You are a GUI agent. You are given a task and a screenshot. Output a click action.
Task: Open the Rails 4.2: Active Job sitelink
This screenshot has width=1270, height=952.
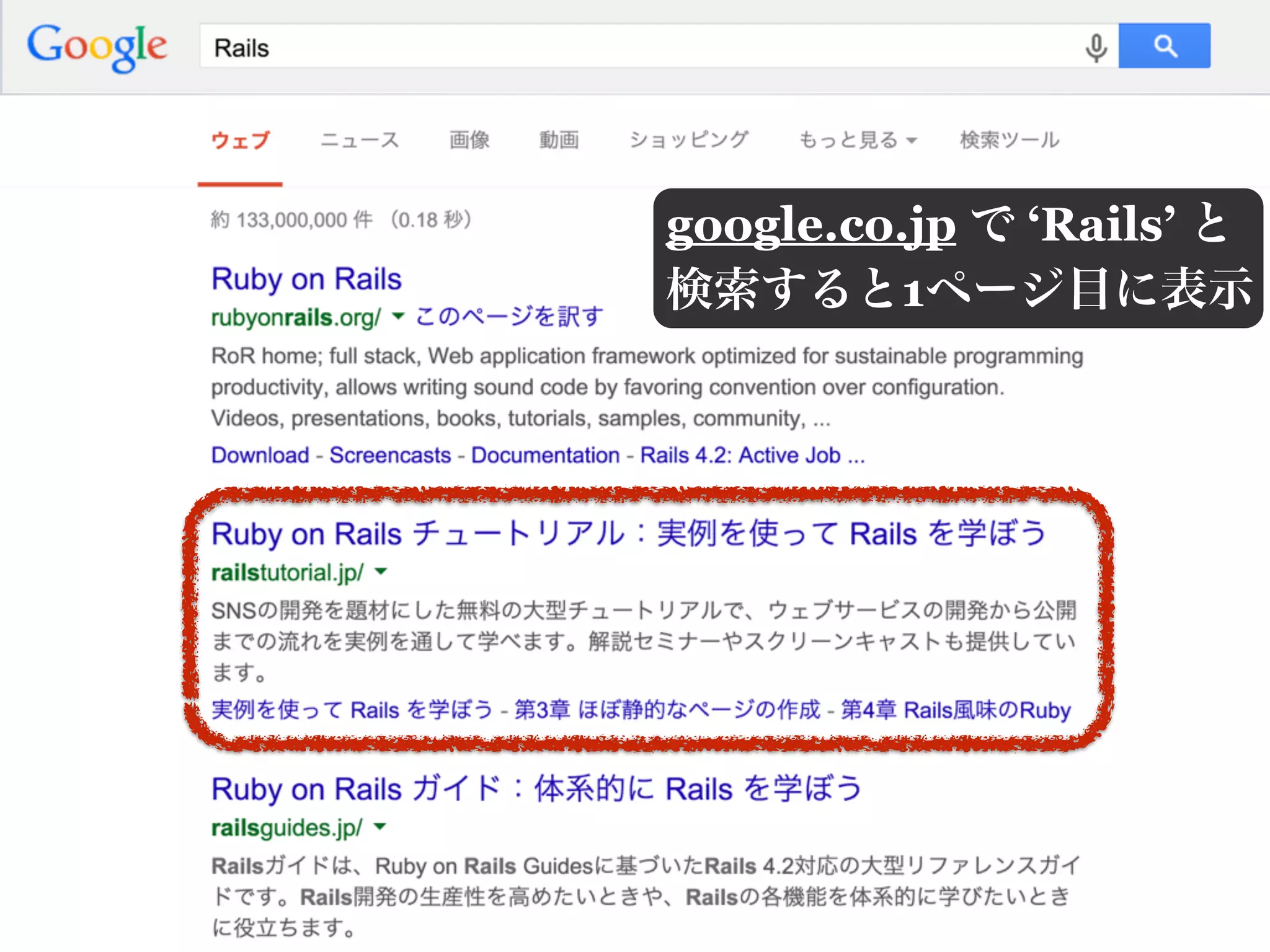coord(752,456)
